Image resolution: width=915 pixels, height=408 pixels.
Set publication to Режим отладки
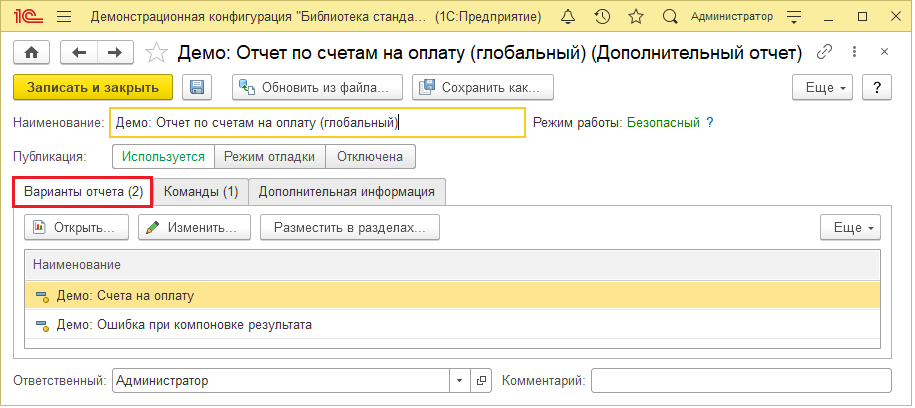click(270, 156)
